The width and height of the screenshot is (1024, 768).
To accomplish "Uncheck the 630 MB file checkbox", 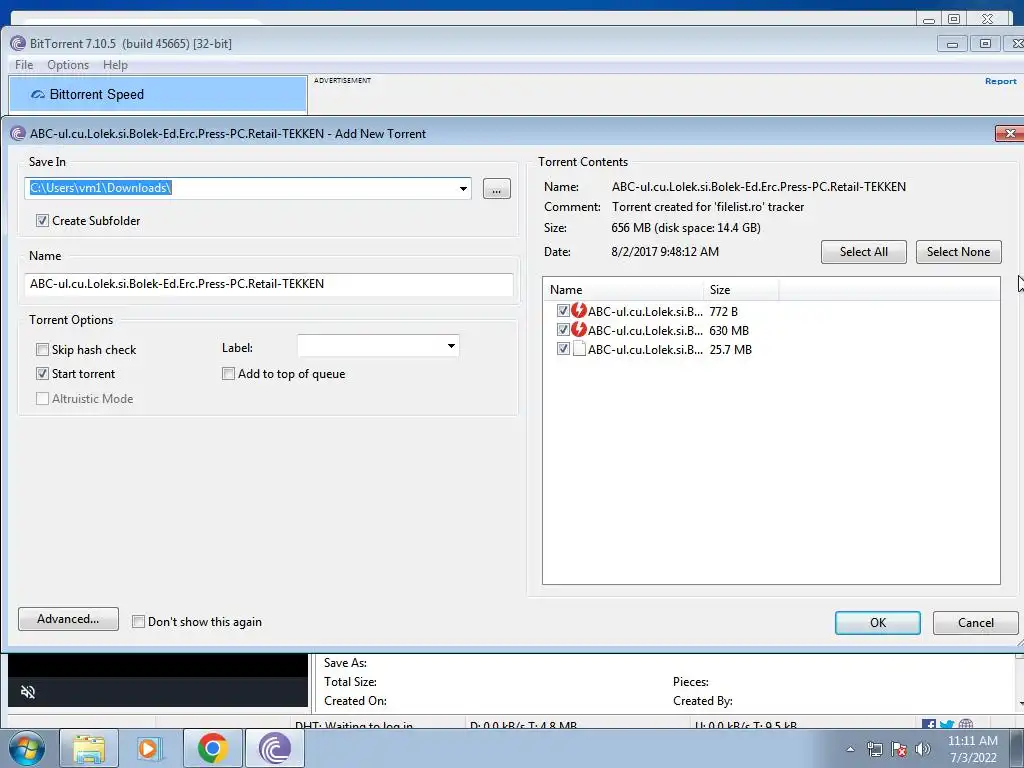I will 563,330.
